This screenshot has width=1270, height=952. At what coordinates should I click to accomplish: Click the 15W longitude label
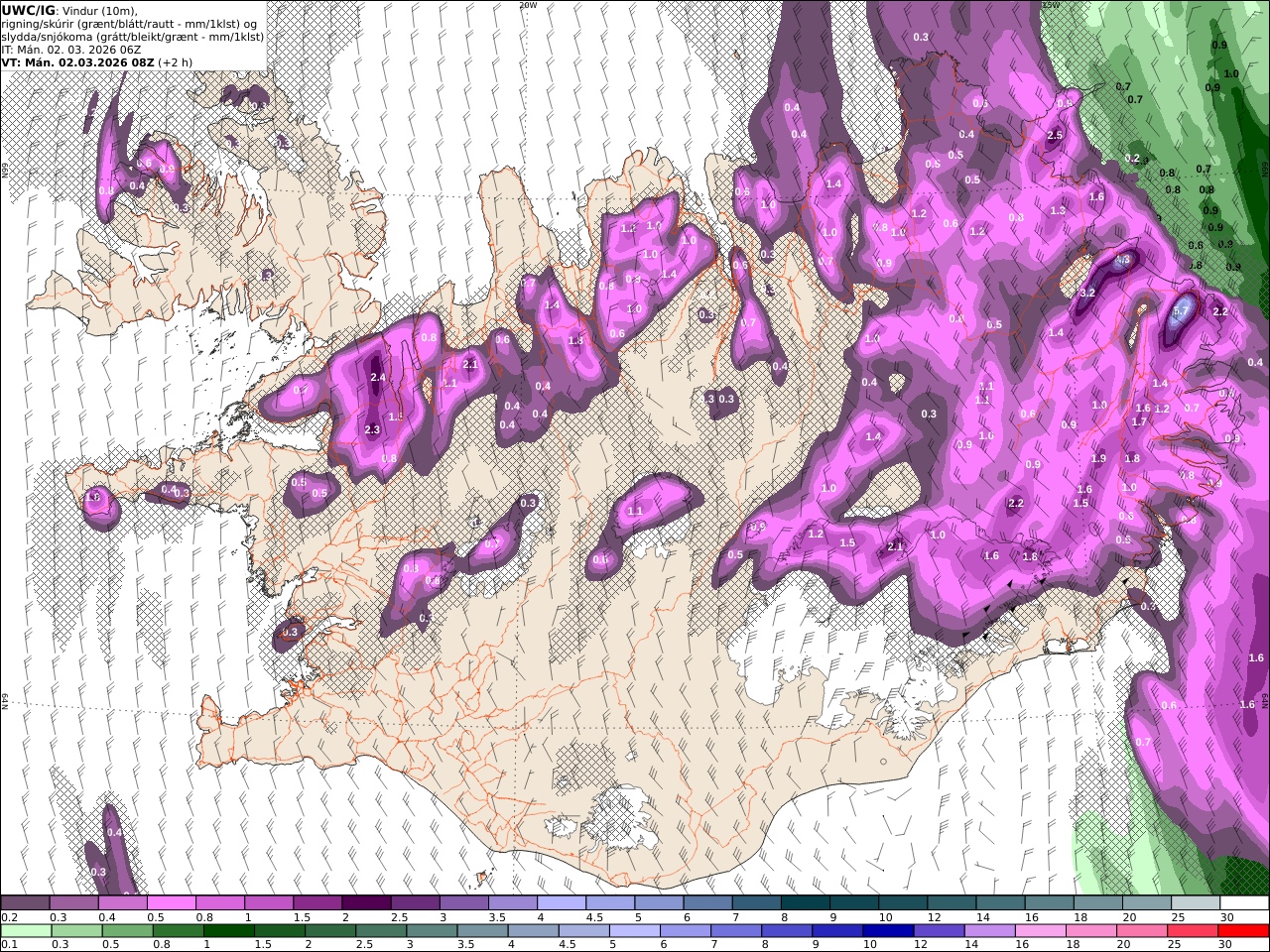coord(1050,5)
